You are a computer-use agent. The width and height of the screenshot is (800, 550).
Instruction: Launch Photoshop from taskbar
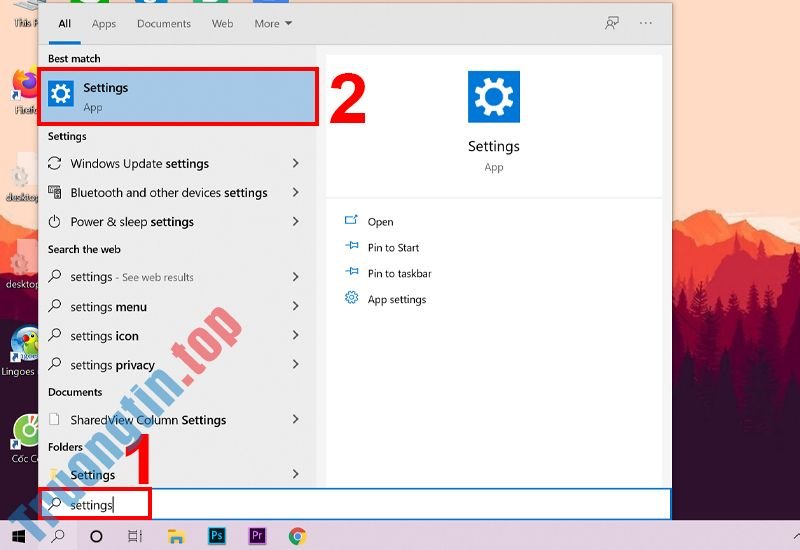[x=217, y=536]
